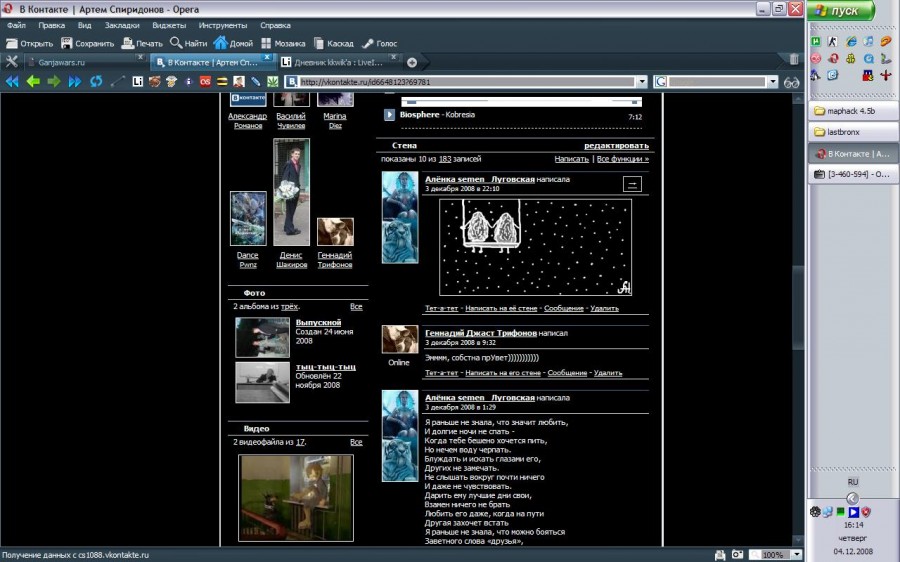900x562 pixels.
Task: Open the Правка menu
Action: click(x=52, y=25)
